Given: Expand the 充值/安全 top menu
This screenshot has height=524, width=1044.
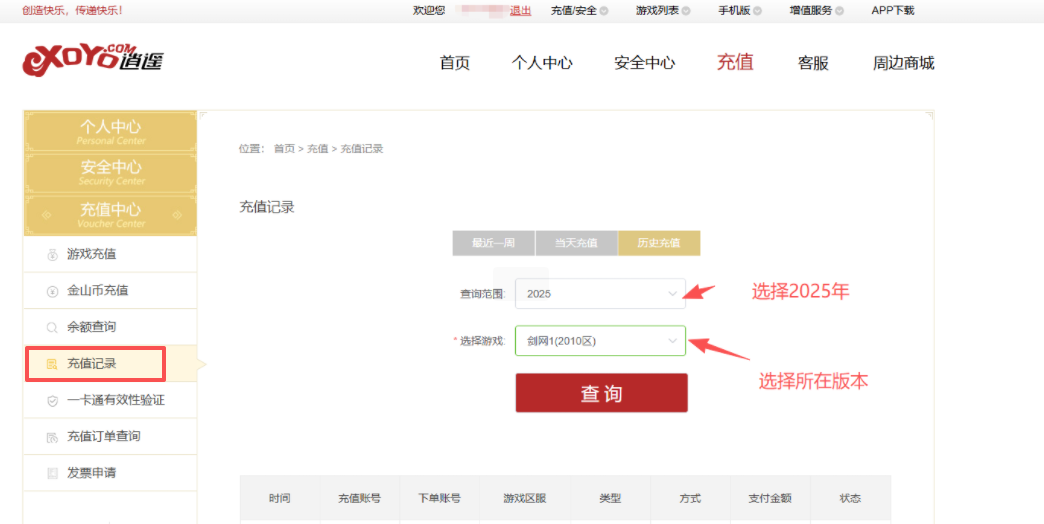Looking at the screenshot, I should click(x=579, y=11).
